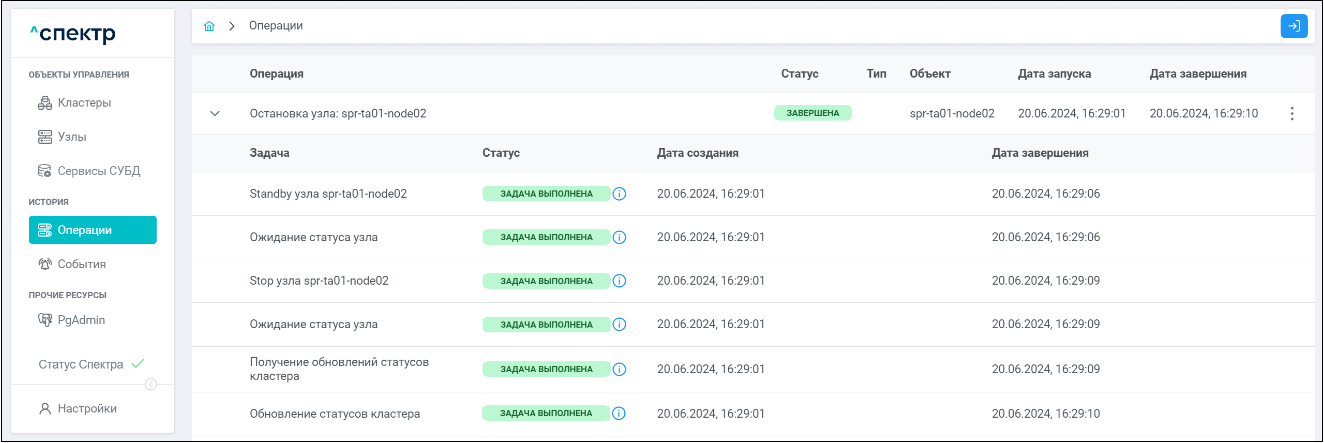Click the logout icon button at top right
This screenshot has height=443, width=1324.
(1294, 26)
